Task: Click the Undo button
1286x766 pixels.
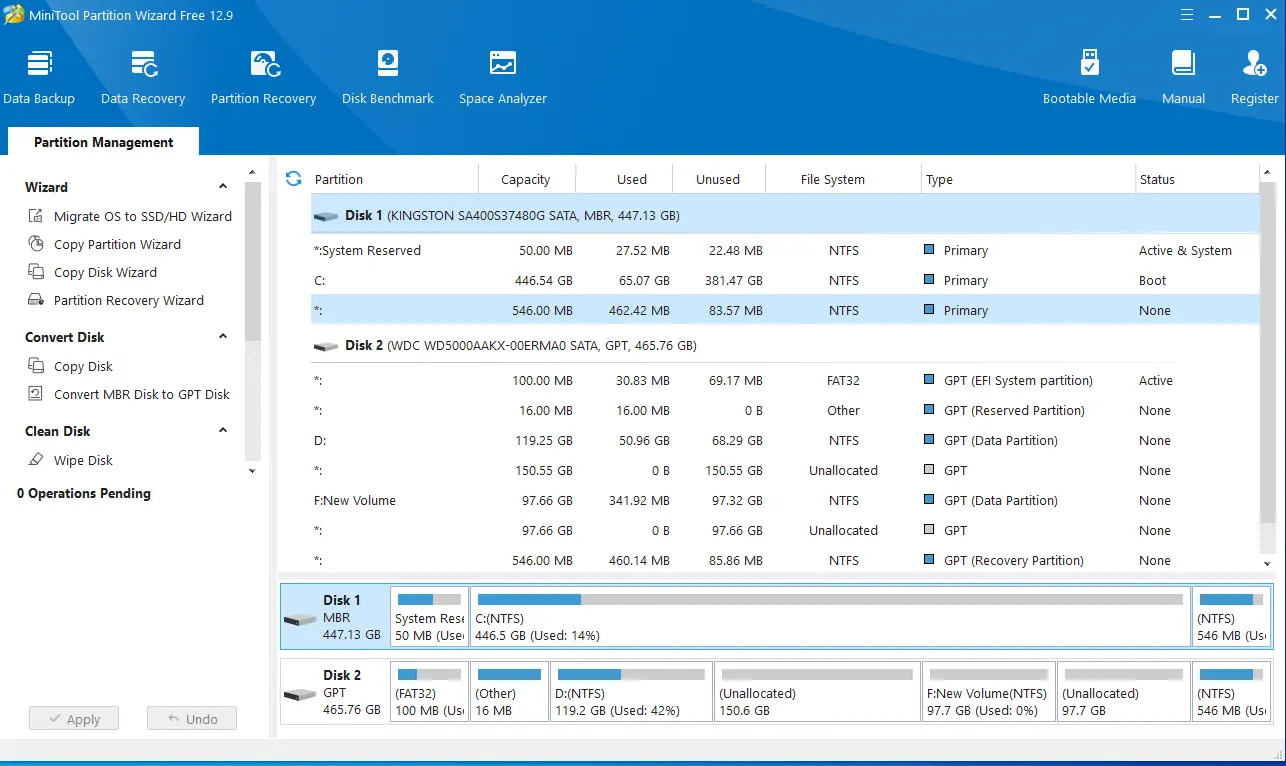Action: coord(192,719)
